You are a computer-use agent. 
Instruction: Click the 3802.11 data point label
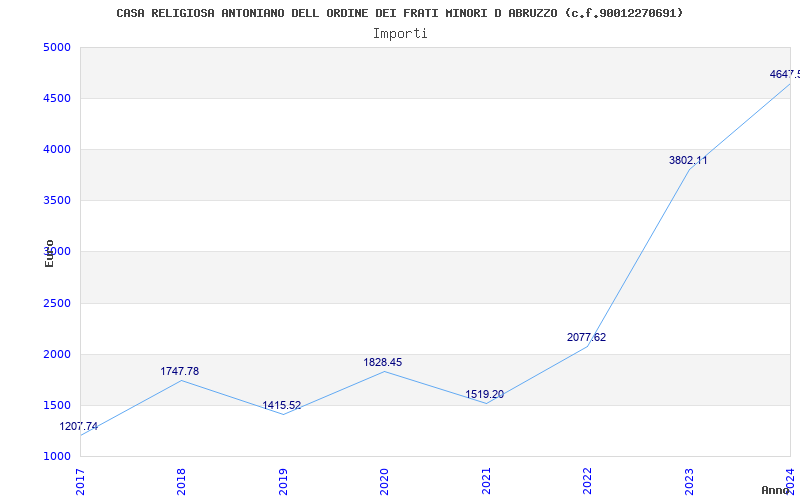tap(688, 160)
